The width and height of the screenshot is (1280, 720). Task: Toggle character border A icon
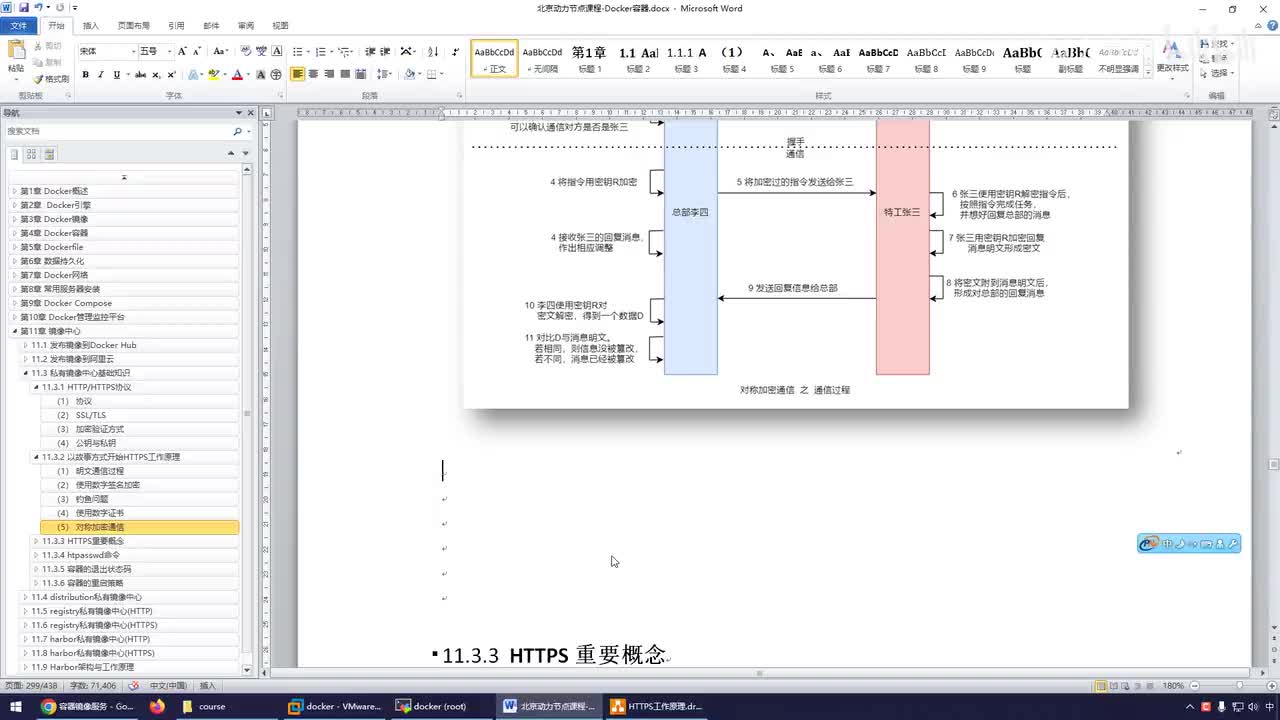click(277, 51)
